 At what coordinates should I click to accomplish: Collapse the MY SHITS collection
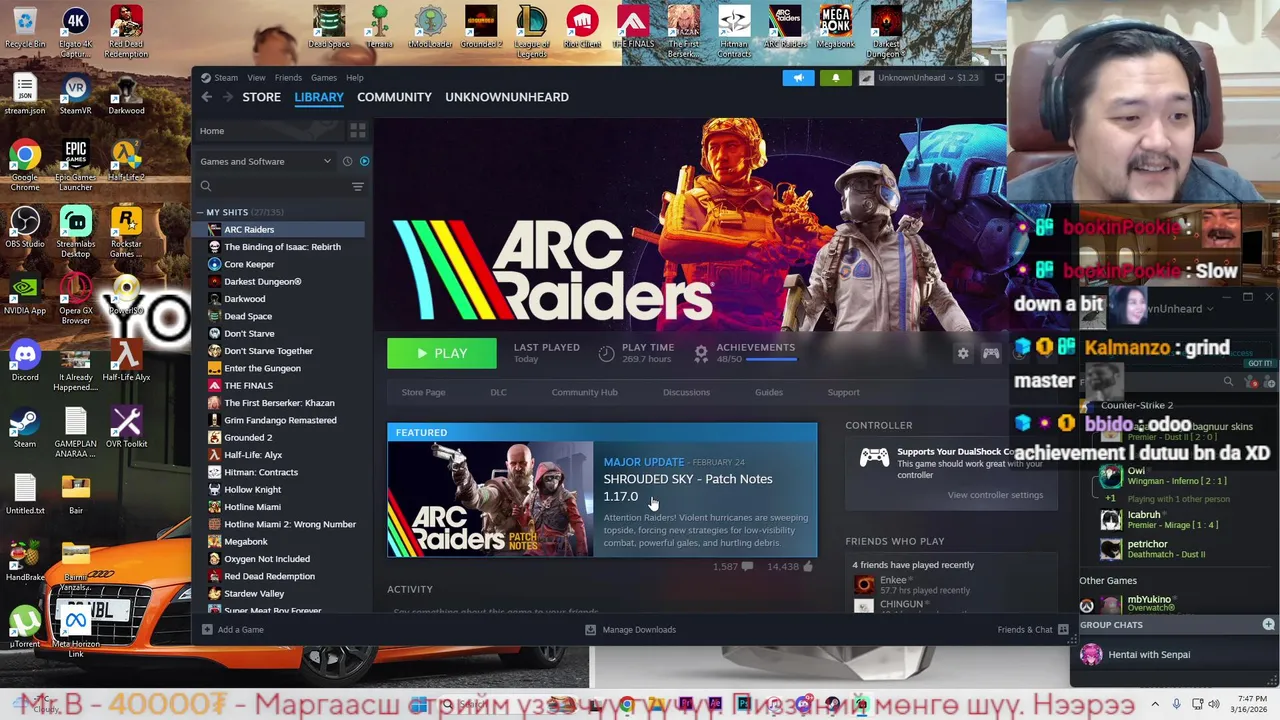[x=200, y=212]
